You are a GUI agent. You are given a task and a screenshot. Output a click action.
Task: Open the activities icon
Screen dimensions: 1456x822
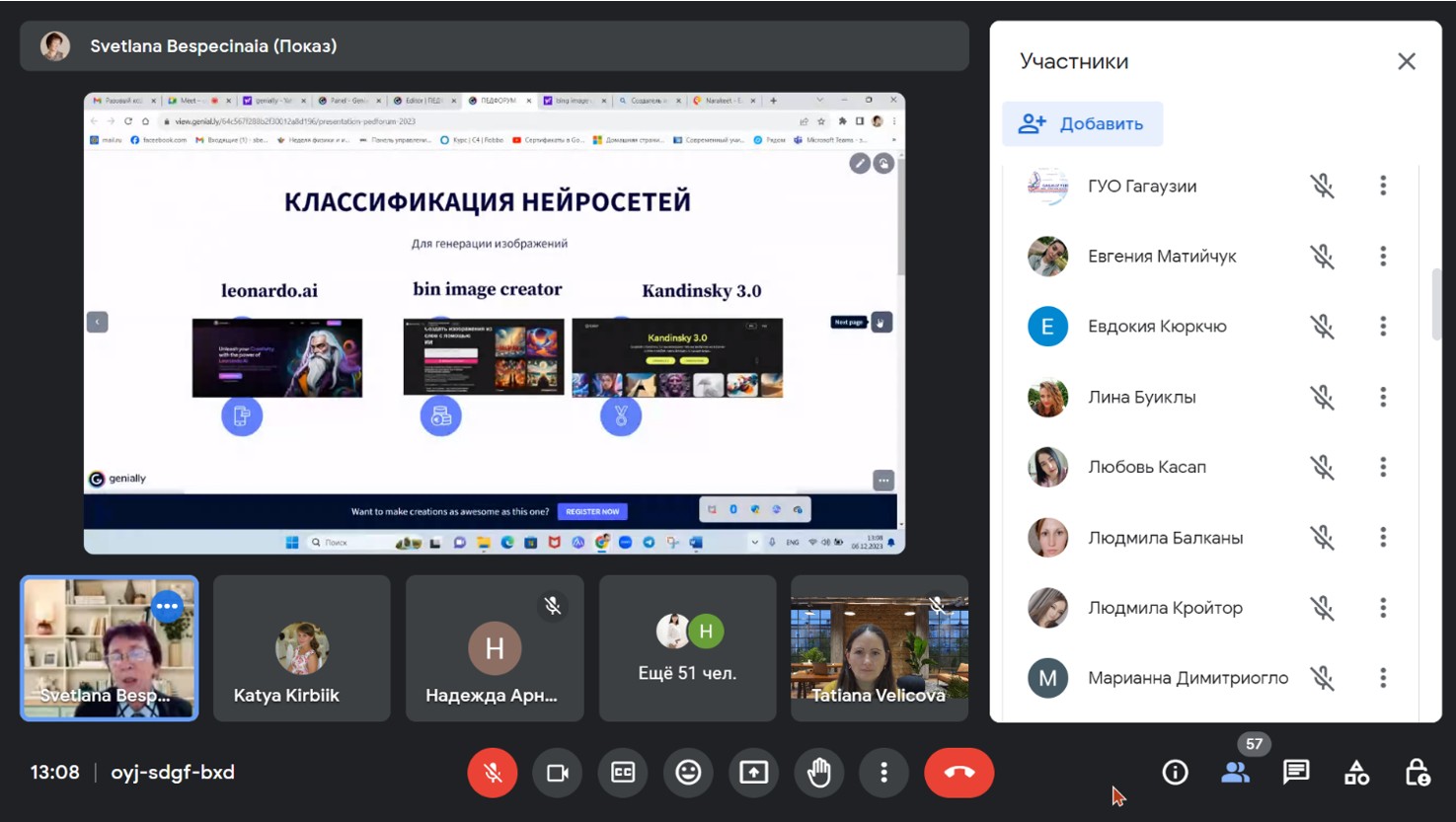click(1356, 773)
